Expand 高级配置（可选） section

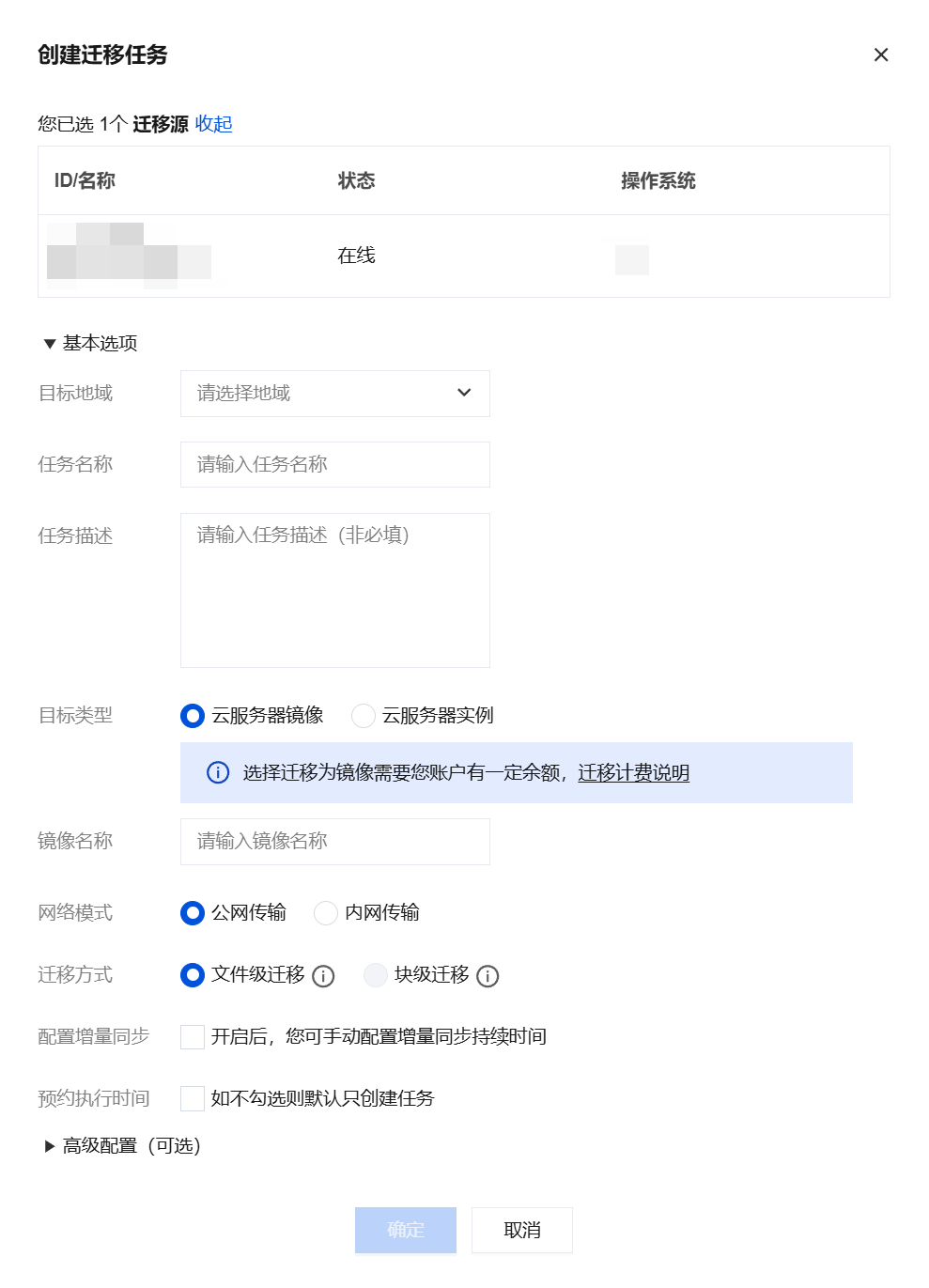coord(122,1146)
